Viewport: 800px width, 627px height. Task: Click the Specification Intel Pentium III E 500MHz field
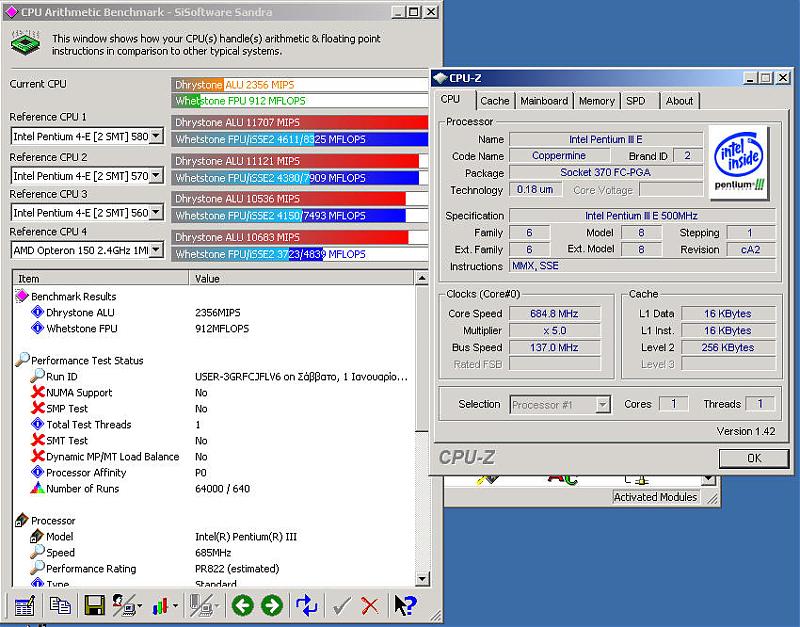click(x=642, y=216)
